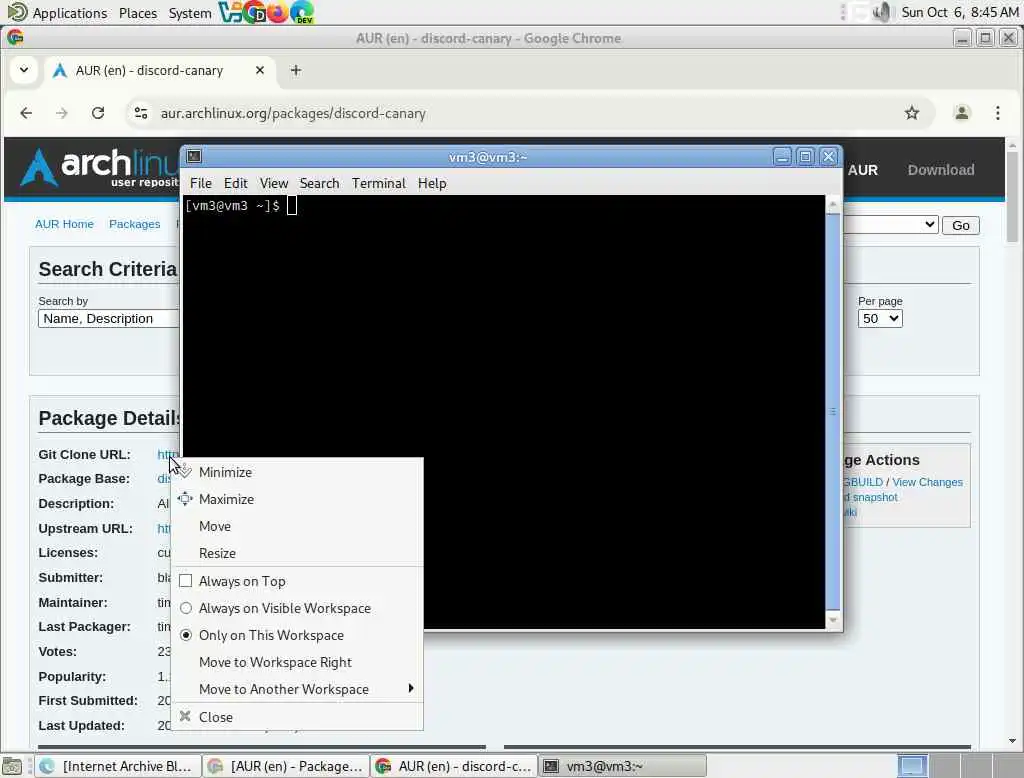Open the Applications menu
The height and width of the screenshot is (778, 1024).
69,13
